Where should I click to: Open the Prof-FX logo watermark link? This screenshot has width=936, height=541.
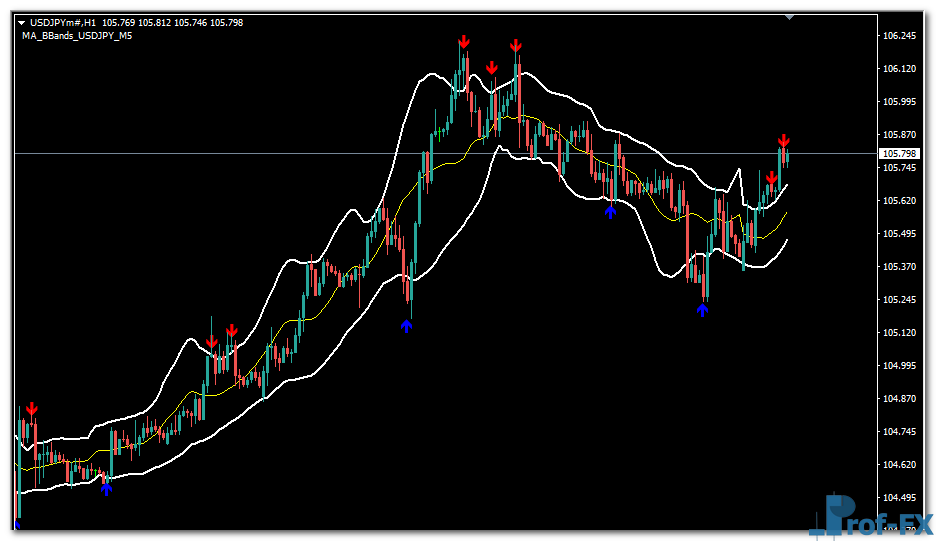[870, 515]
